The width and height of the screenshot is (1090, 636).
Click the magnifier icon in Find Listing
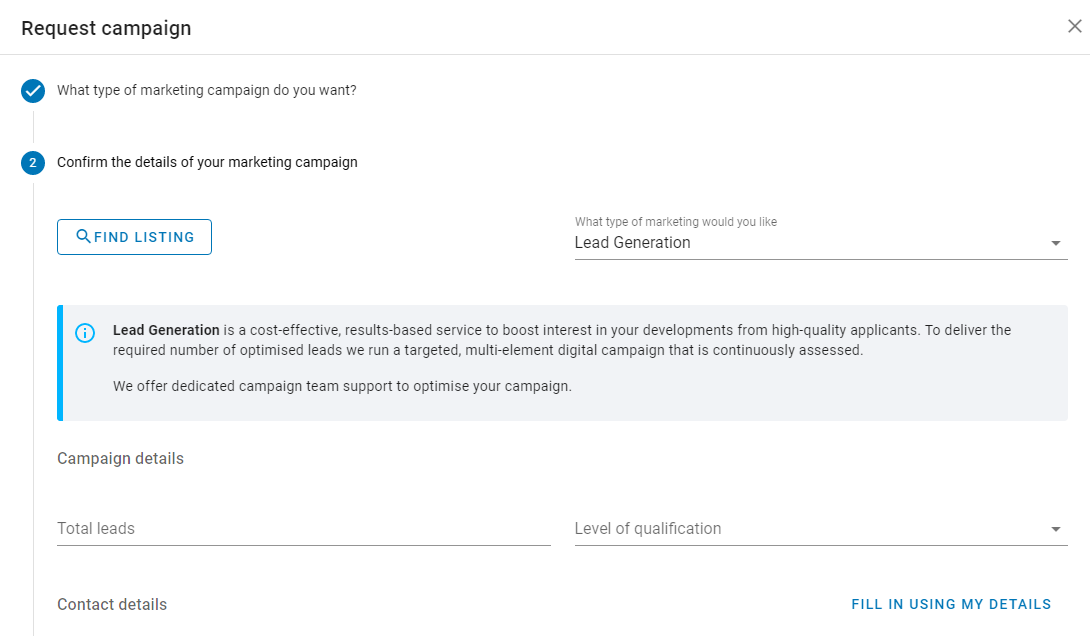click(83, 236)
